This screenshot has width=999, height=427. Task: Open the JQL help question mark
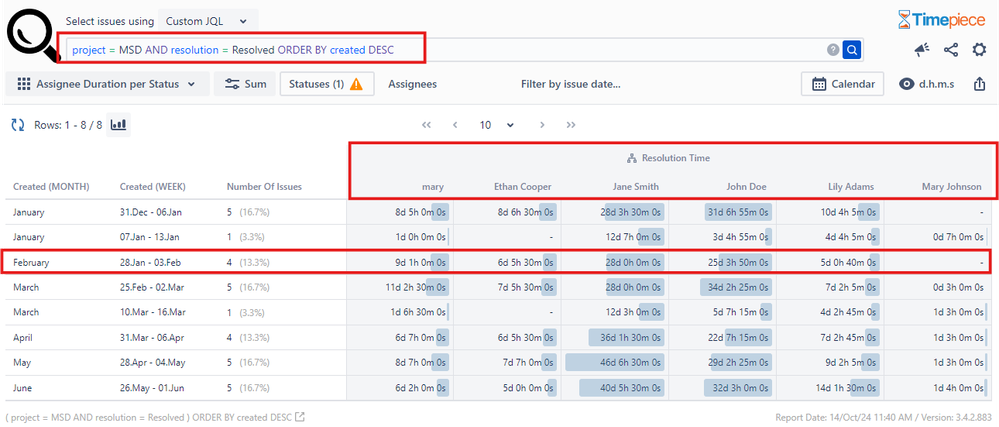(x=833, y=50)
